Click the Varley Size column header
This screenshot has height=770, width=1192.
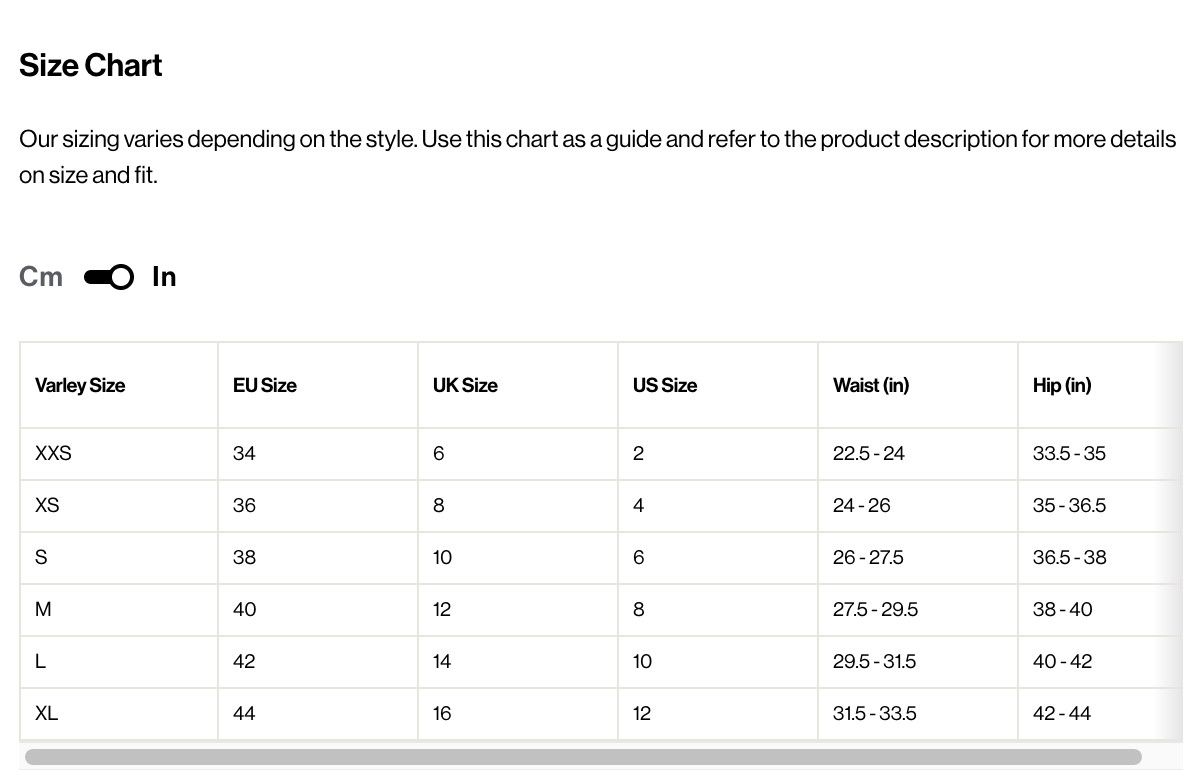[x=80, y=385]
